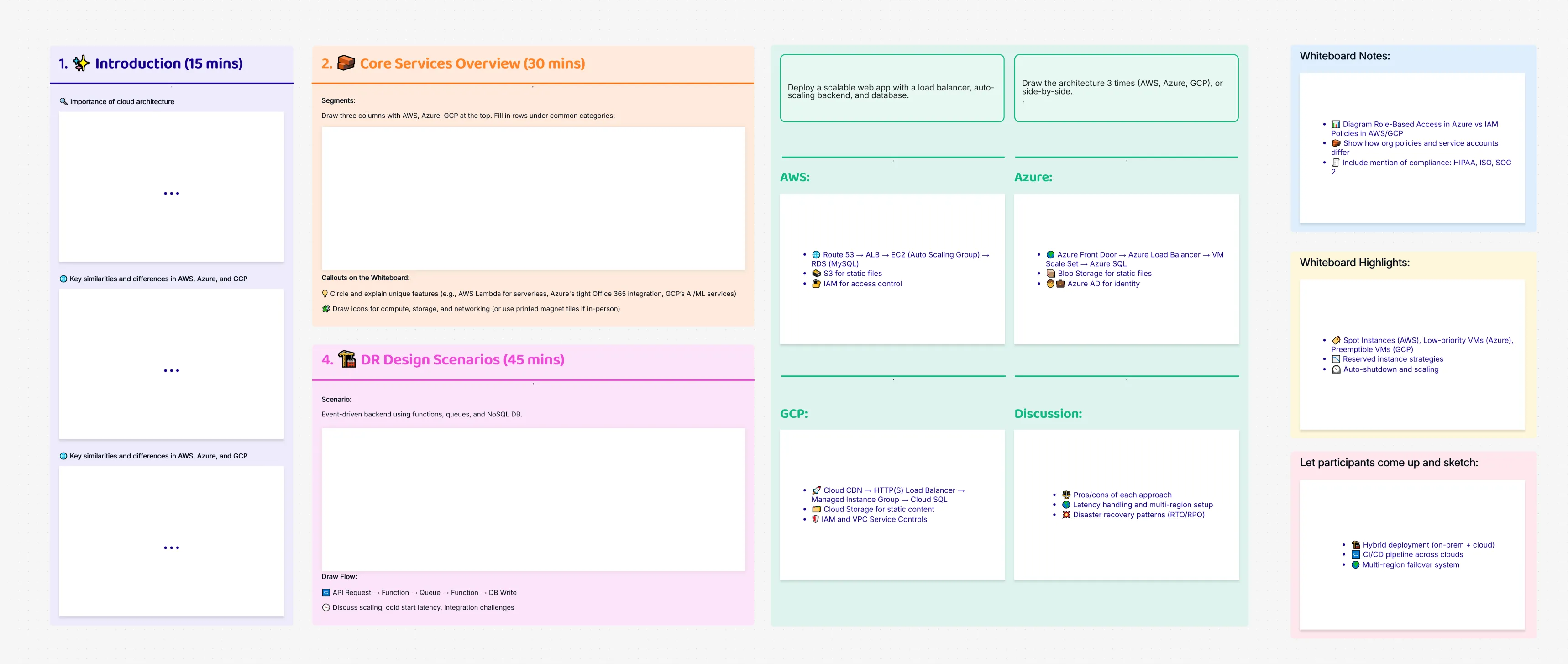Click the empty drawing canvas under the DR Scenario
The width and height of the screenshot is (1568, 664).
(533, 498)
